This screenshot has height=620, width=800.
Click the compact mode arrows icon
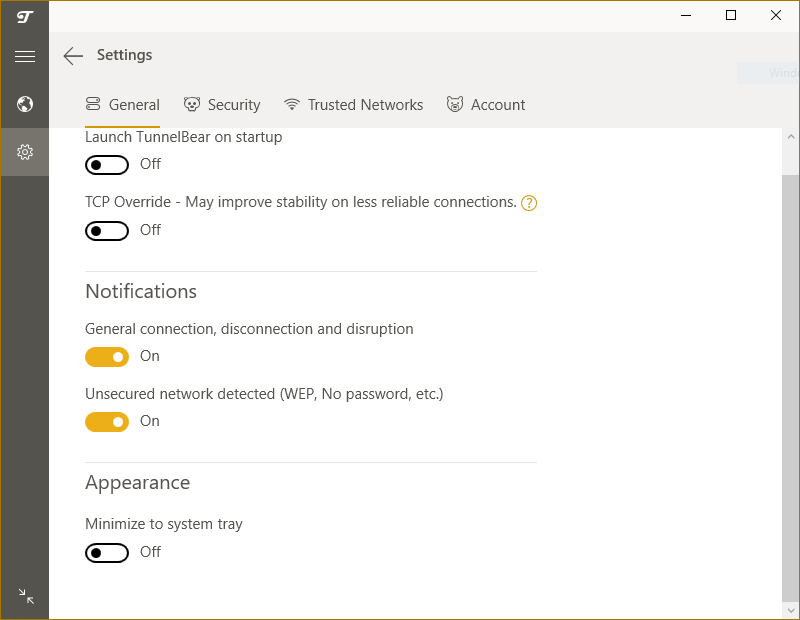26,596
